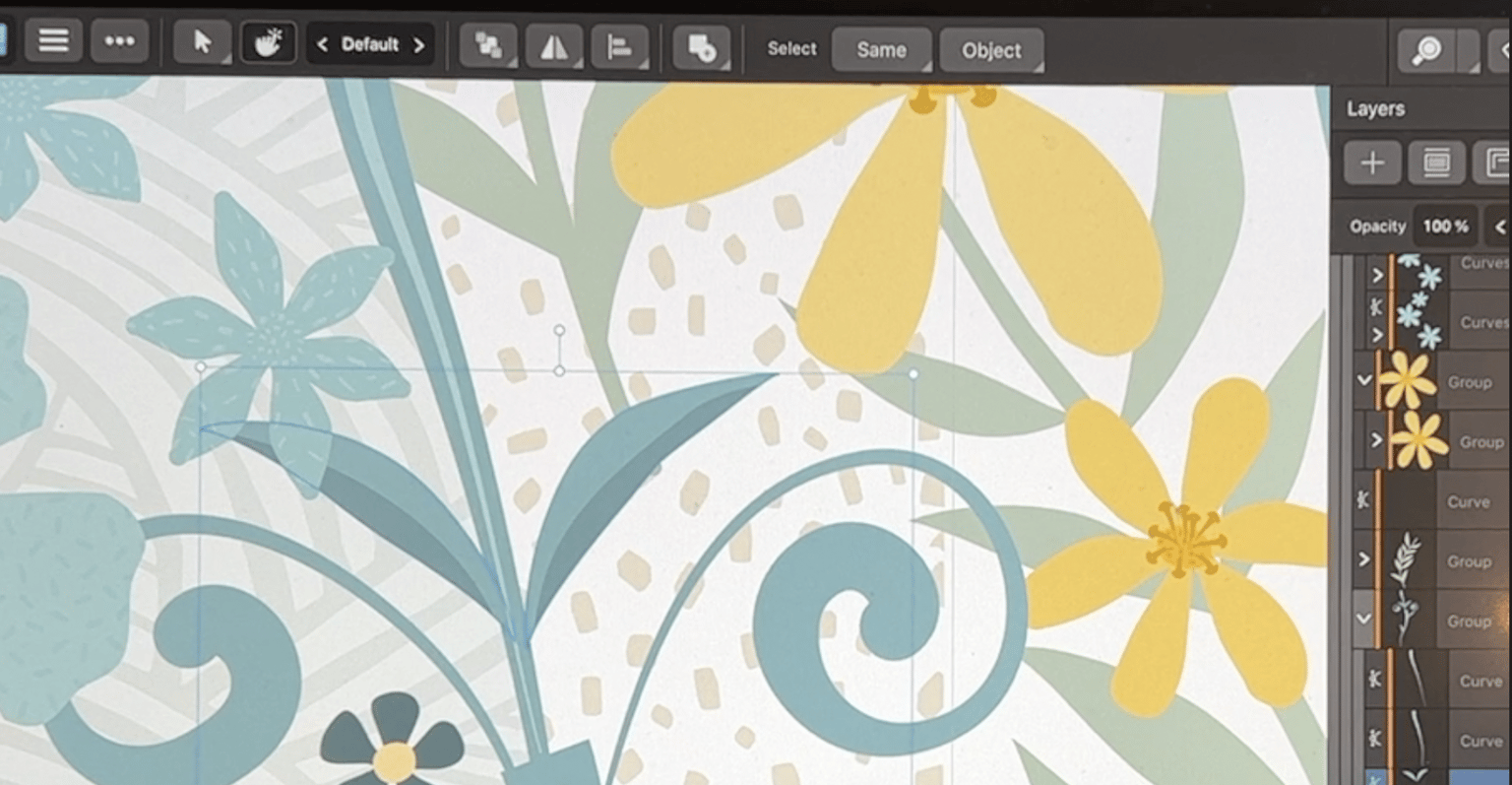1512x785 pixels.
Task: Open the alignment options icon
Action: [620, 45]
